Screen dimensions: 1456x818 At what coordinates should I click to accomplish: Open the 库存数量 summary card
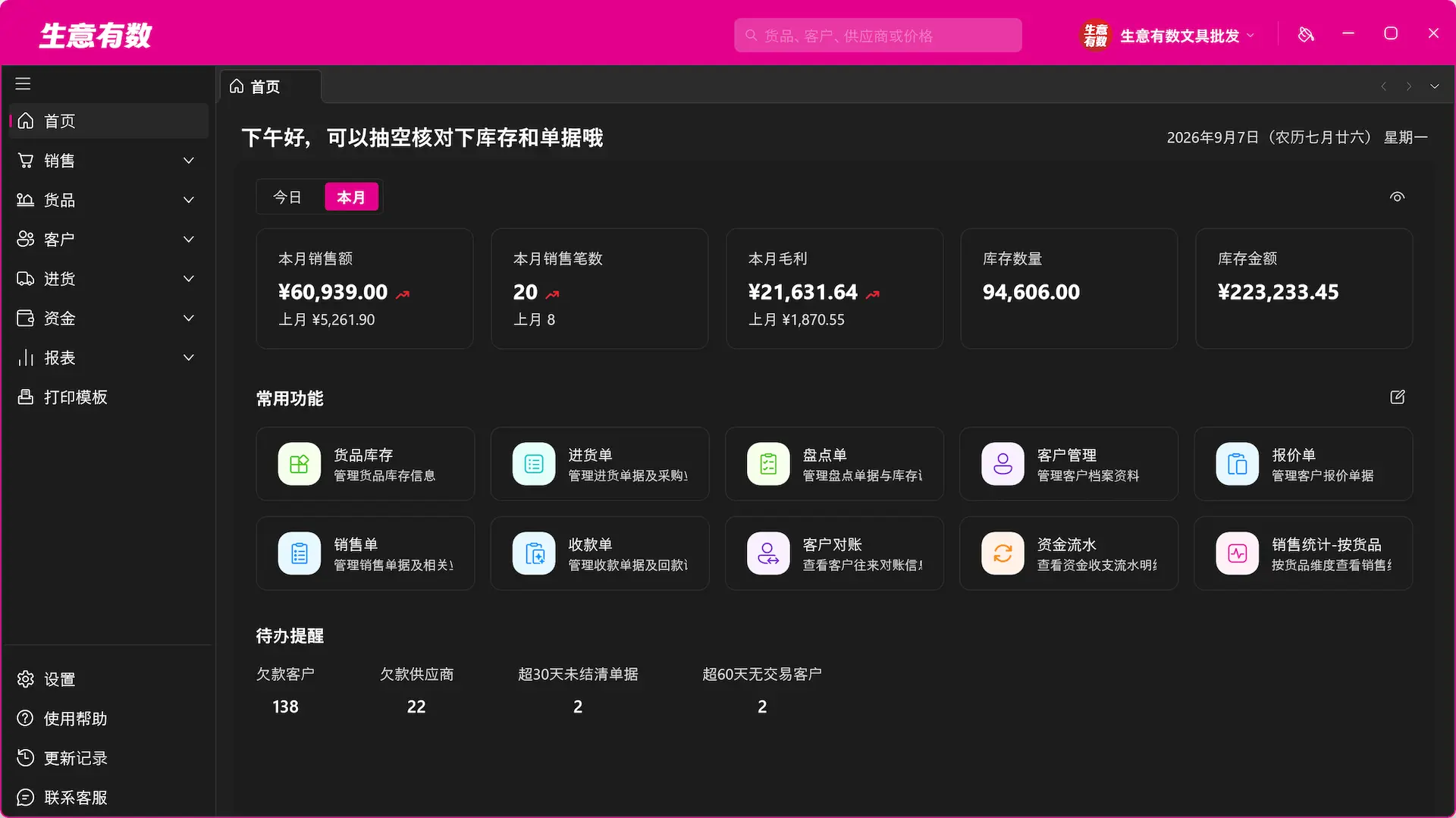pyautogui.click(x=1069, y=289)
